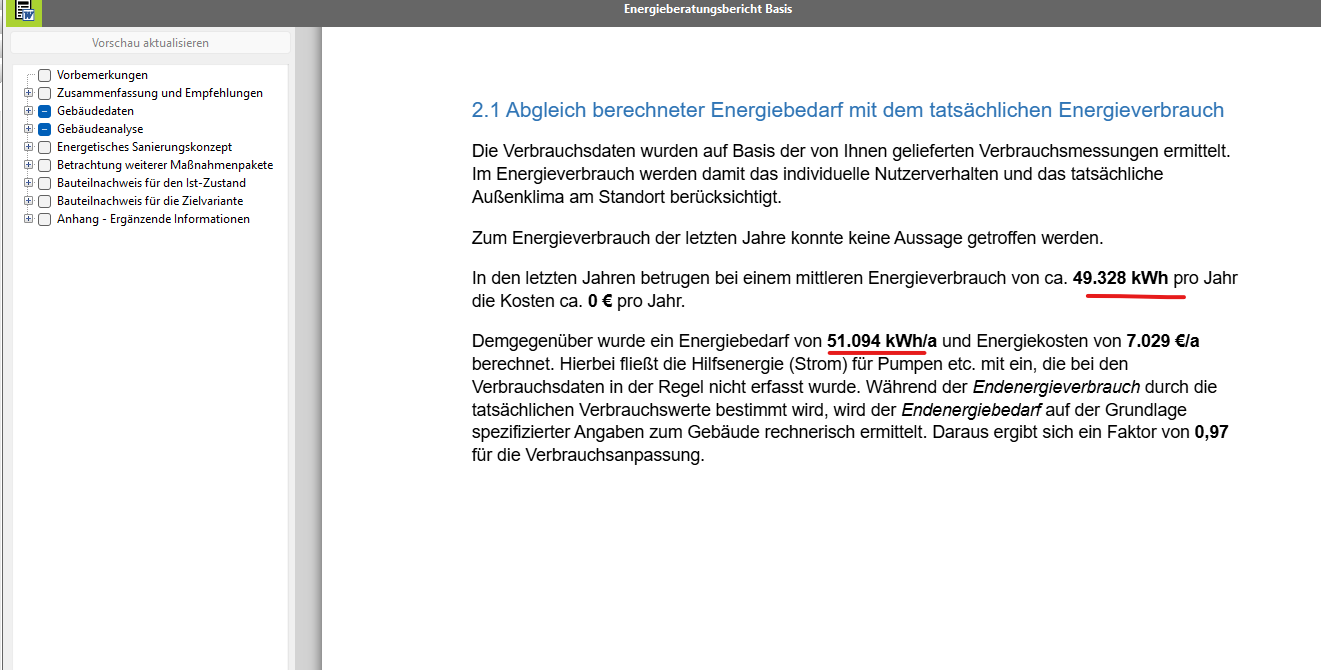The image size is (1321, 670).
Task: Select Bauteilnachweis für die Zielvariante label
Action: [150, 201]
